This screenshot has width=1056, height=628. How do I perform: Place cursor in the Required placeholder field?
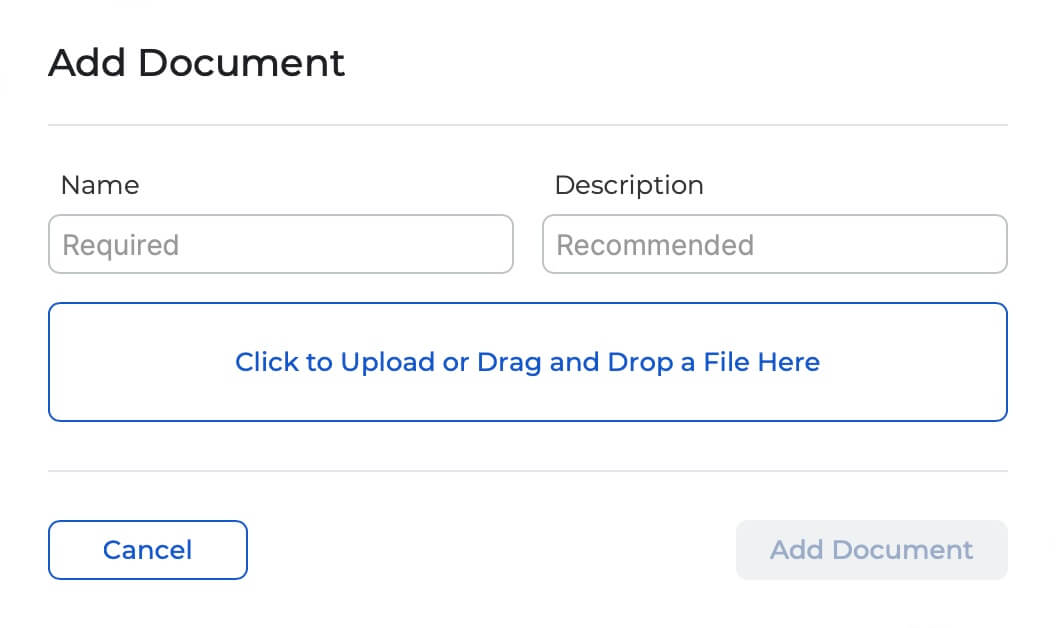(x=280, y=244)
